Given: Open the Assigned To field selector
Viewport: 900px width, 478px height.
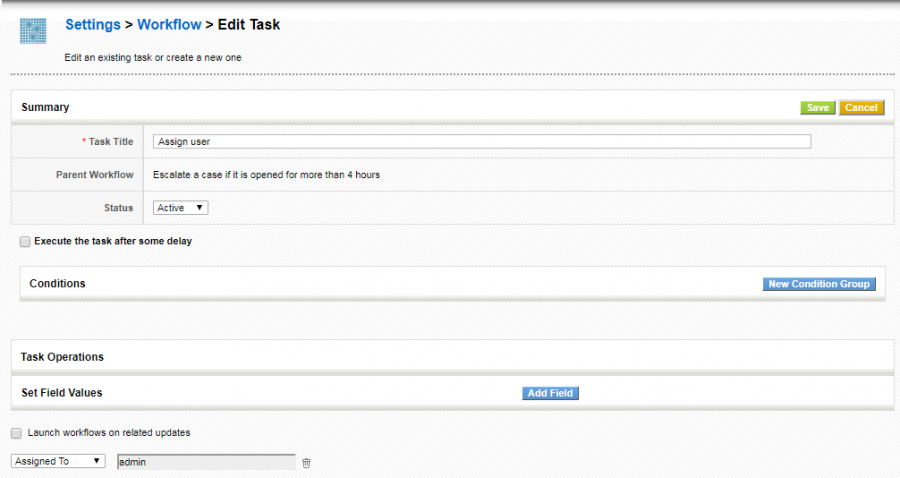Looking at the screenshot, I should pyautogui.click(x=58, y=461).
